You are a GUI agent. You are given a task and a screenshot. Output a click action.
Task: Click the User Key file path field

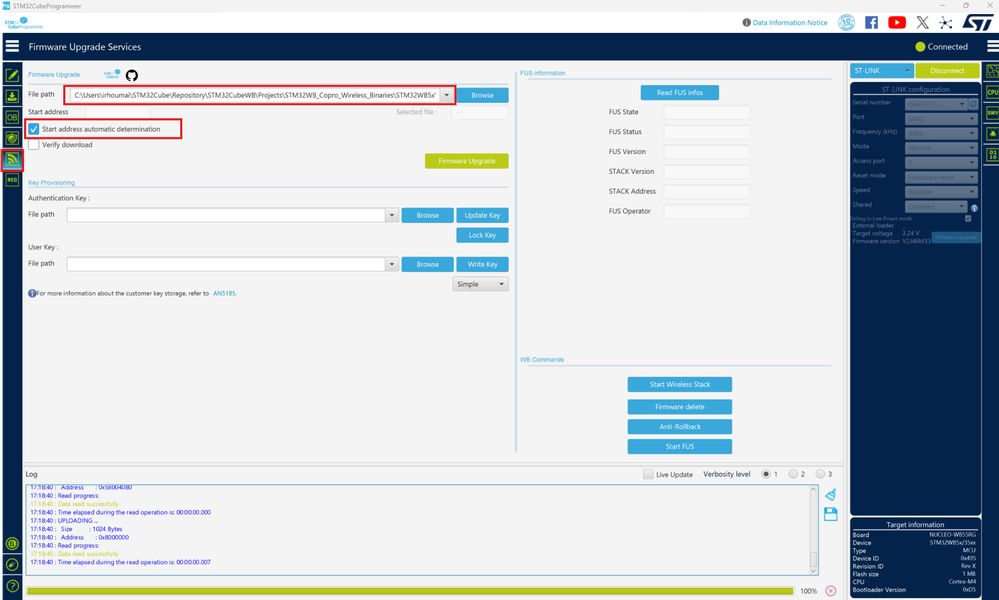226,264
